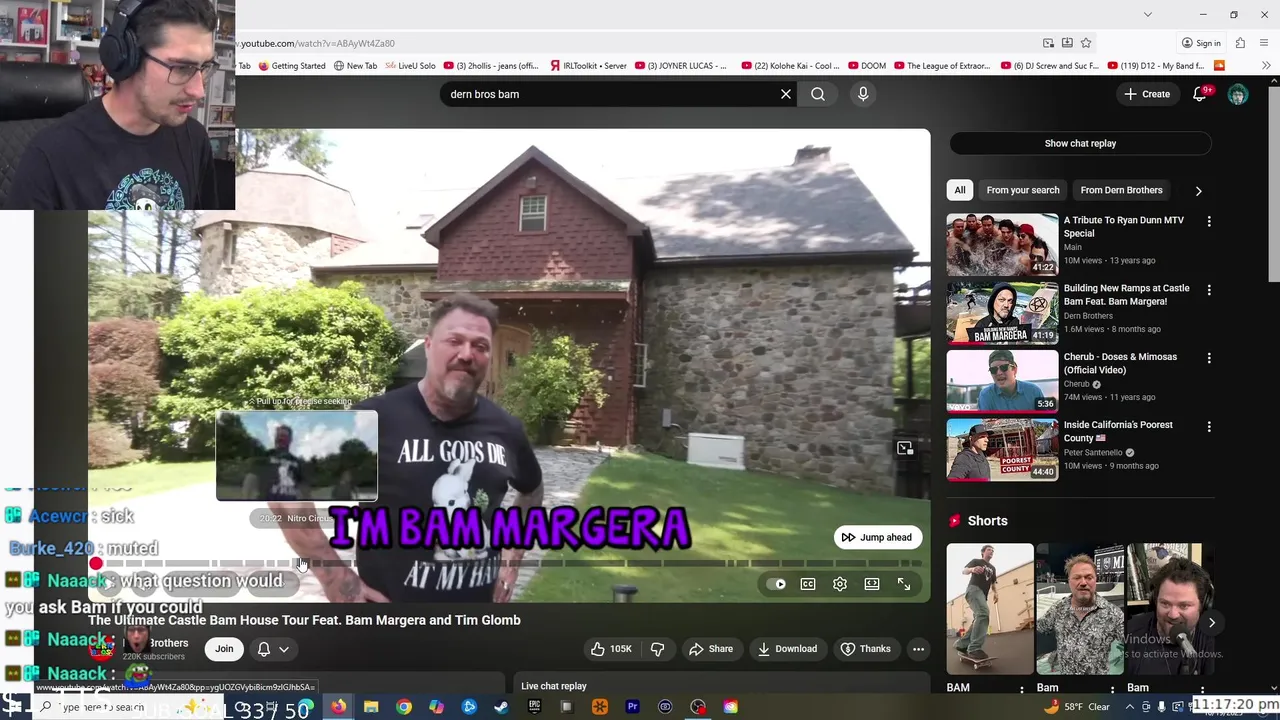Open Getting Started bookmark

point(291,66)
